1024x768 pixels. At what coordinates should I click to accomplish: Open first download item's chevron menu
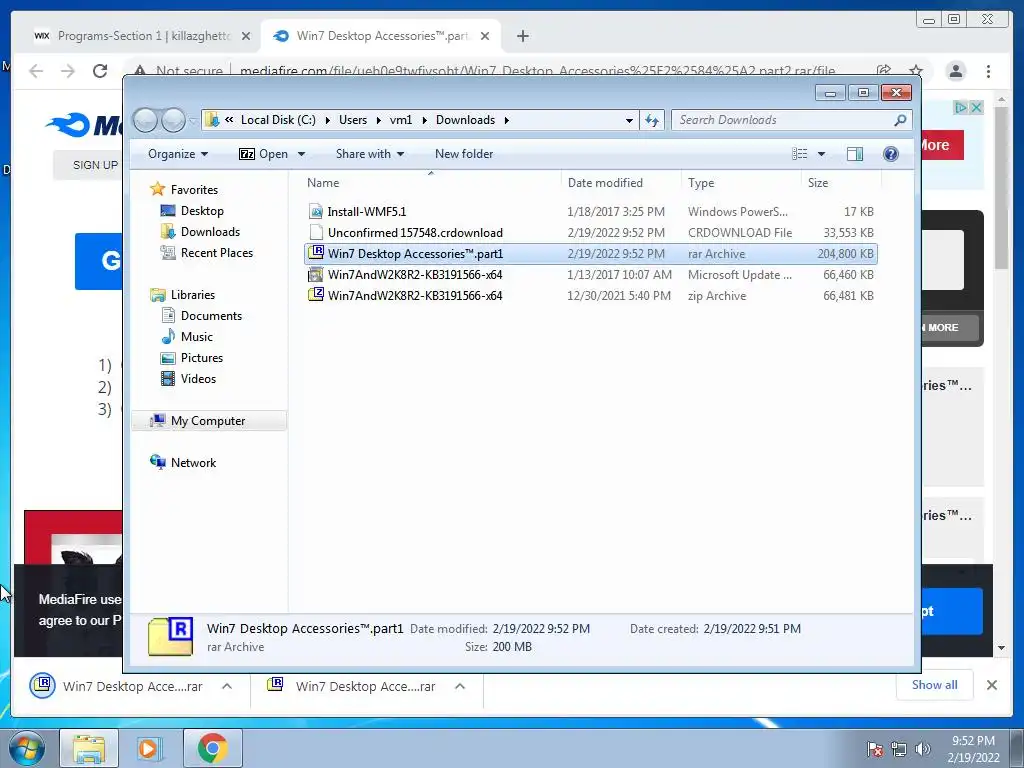pos(227,686)
